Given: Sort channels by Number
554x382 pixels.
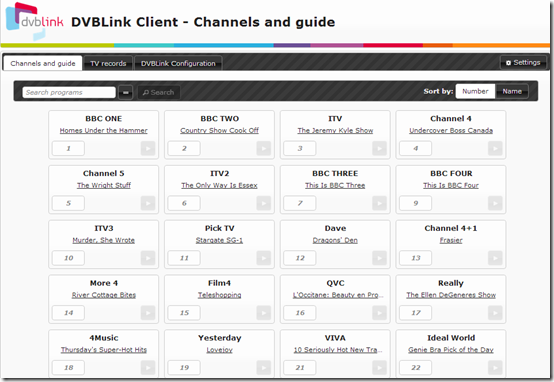Looking at the screenshot, I should point(475,91).
